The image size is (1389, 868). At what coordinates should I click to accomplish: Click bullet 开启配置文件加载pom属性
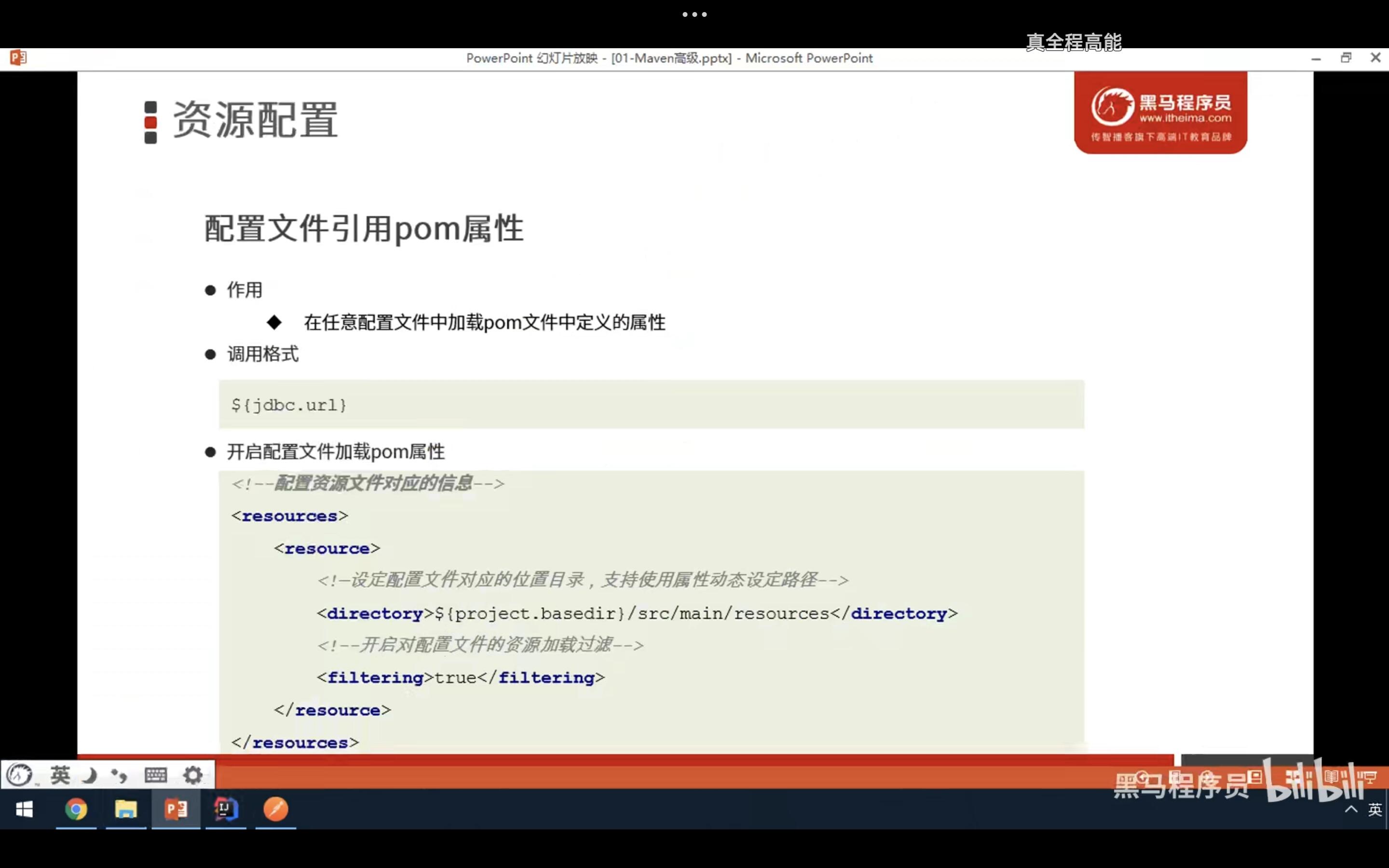[336, 451]
